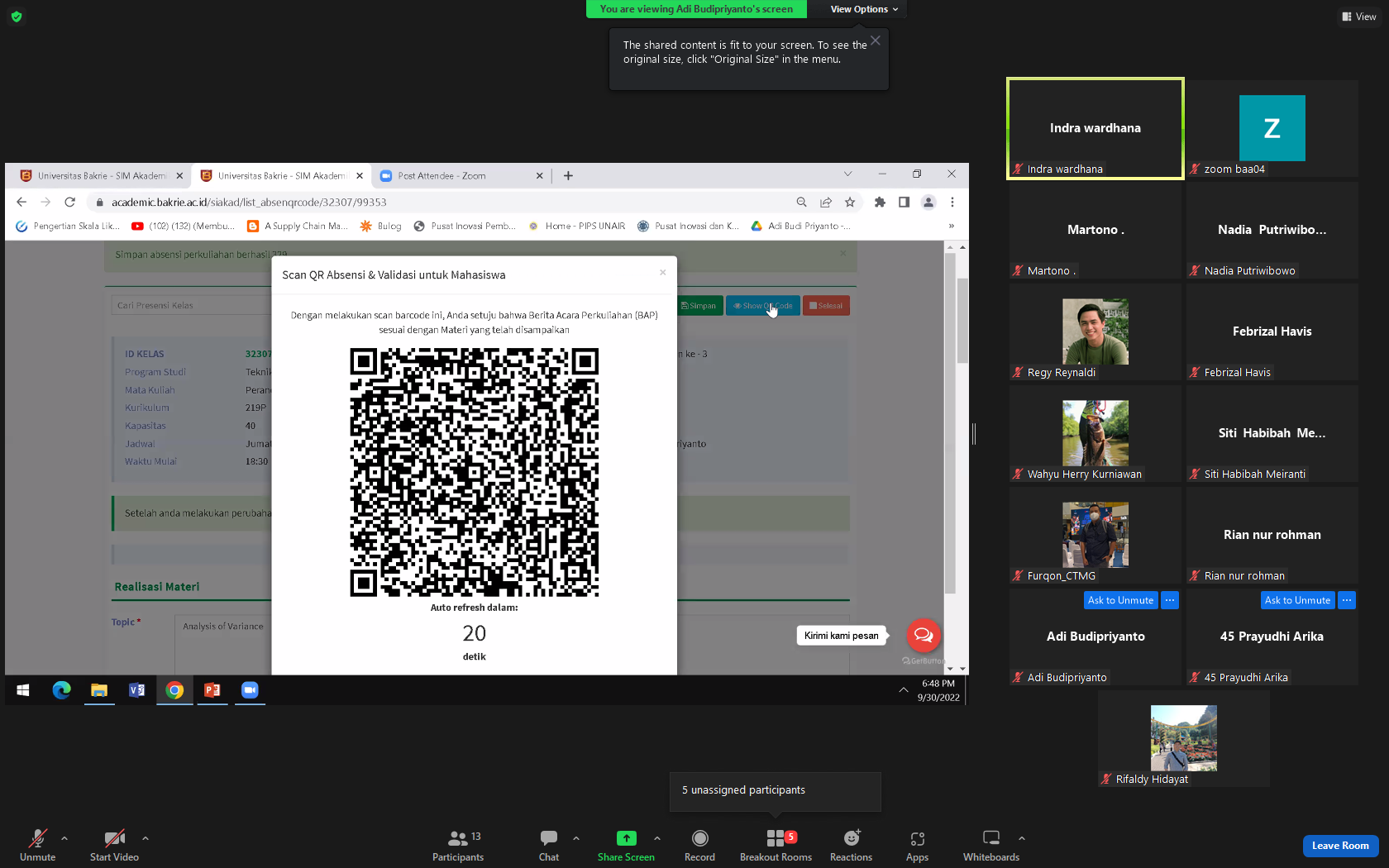The width and height of the screenshot is (1389, 868).
Task: Open Zoom Apps
Action: 917,845
